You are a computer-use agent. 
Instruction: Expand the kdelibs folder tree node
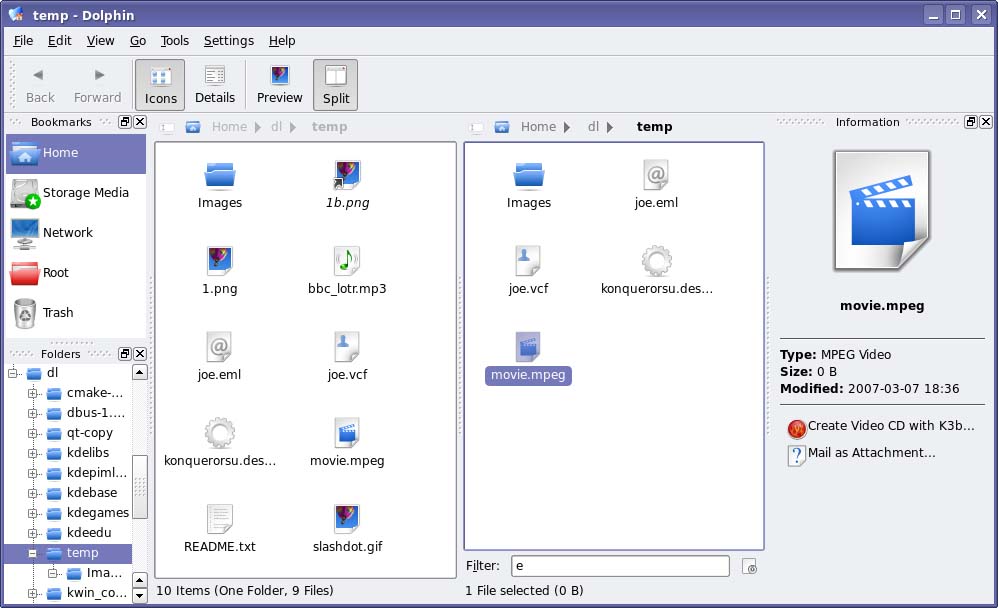33,453
